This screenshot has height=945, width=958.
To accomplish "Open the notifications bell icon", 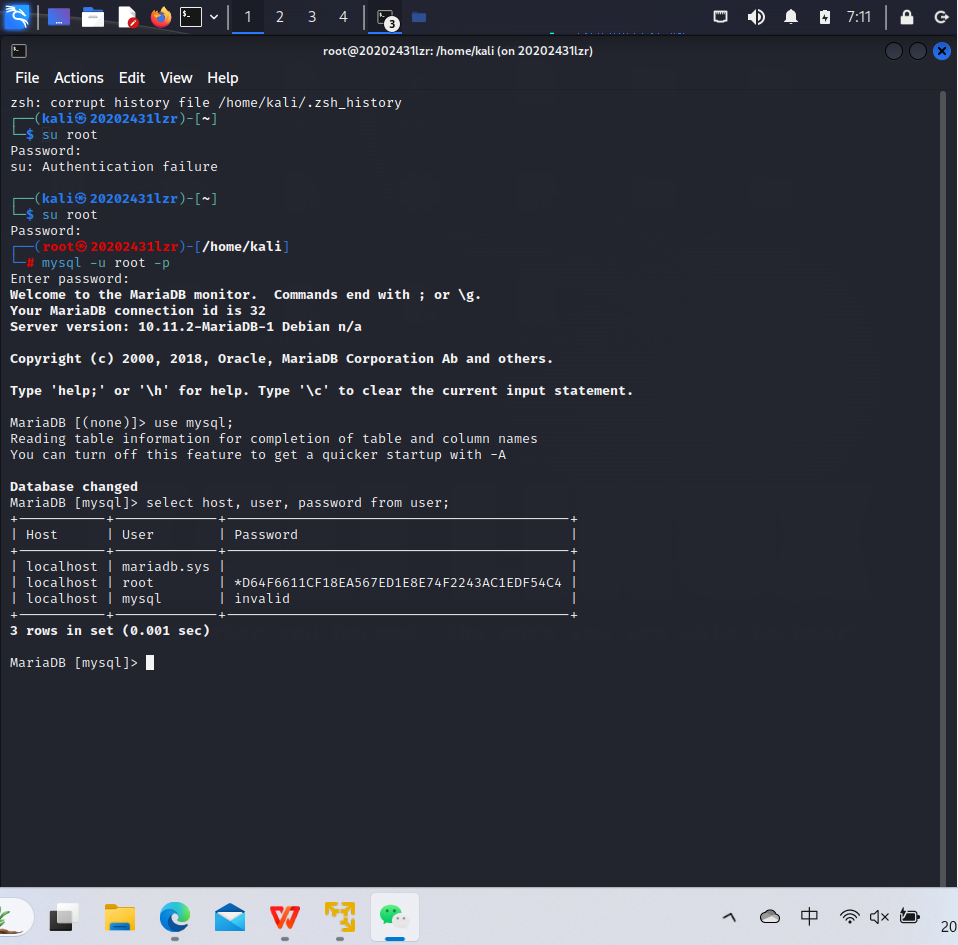I will (x=791, y=17).
